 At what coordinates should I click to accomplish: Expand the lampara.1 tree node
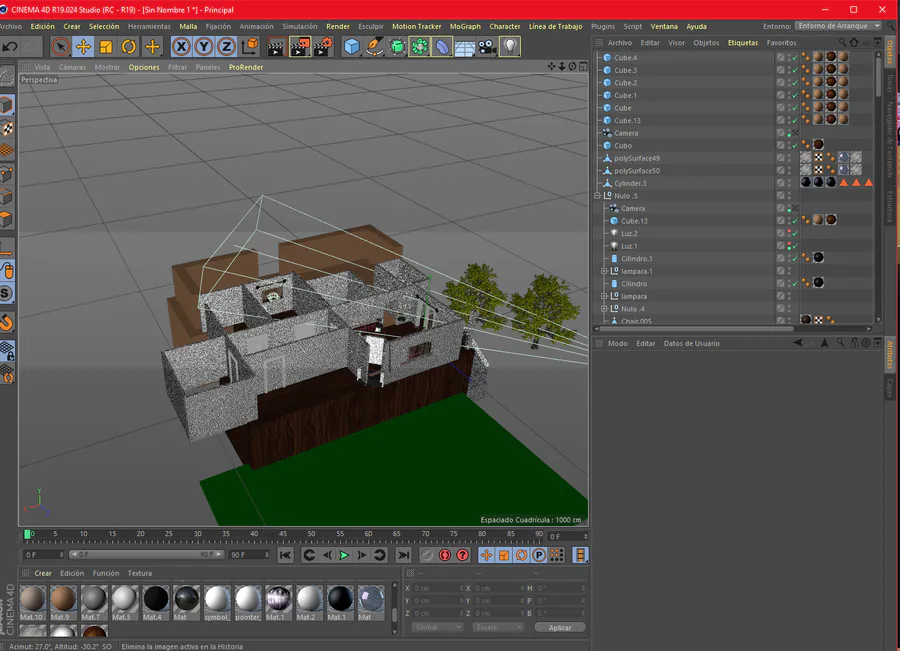coord(604,271)
